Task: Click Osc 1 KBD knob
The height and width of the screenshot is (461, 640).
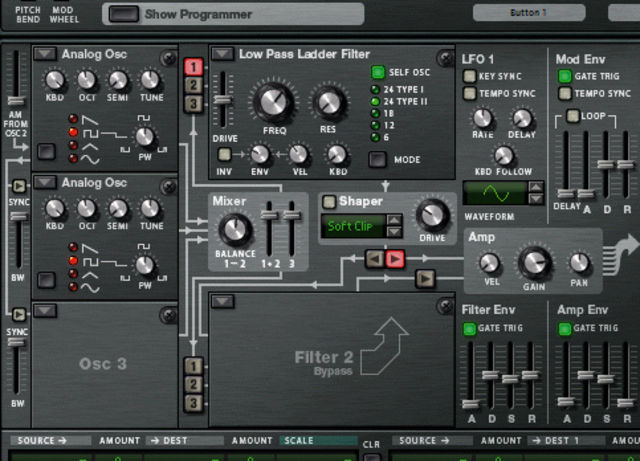Action: [55, 80]
